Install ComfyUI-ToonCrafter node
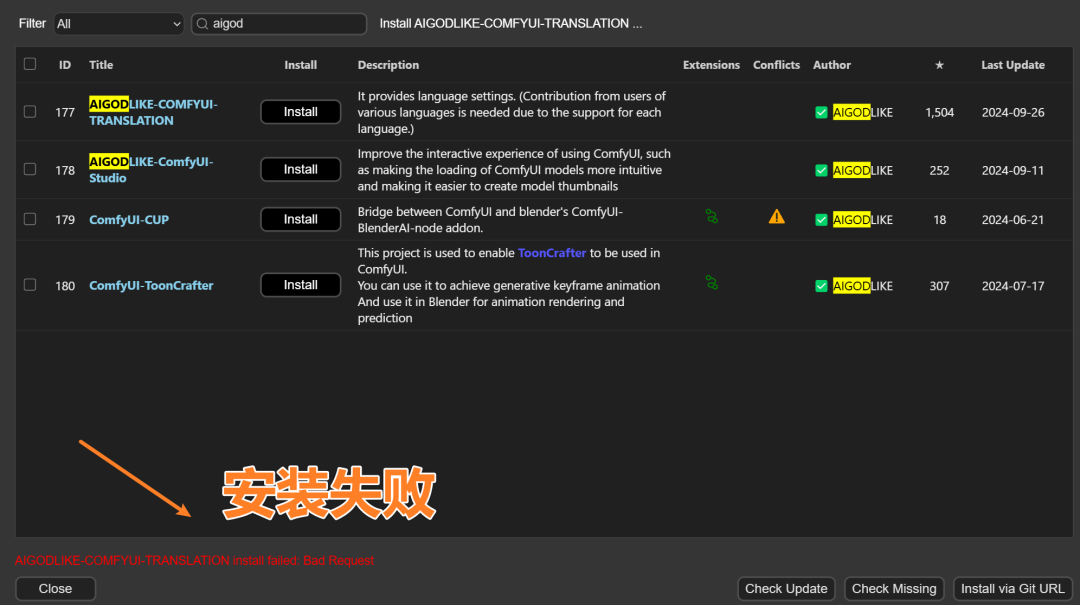 [300, 285]
